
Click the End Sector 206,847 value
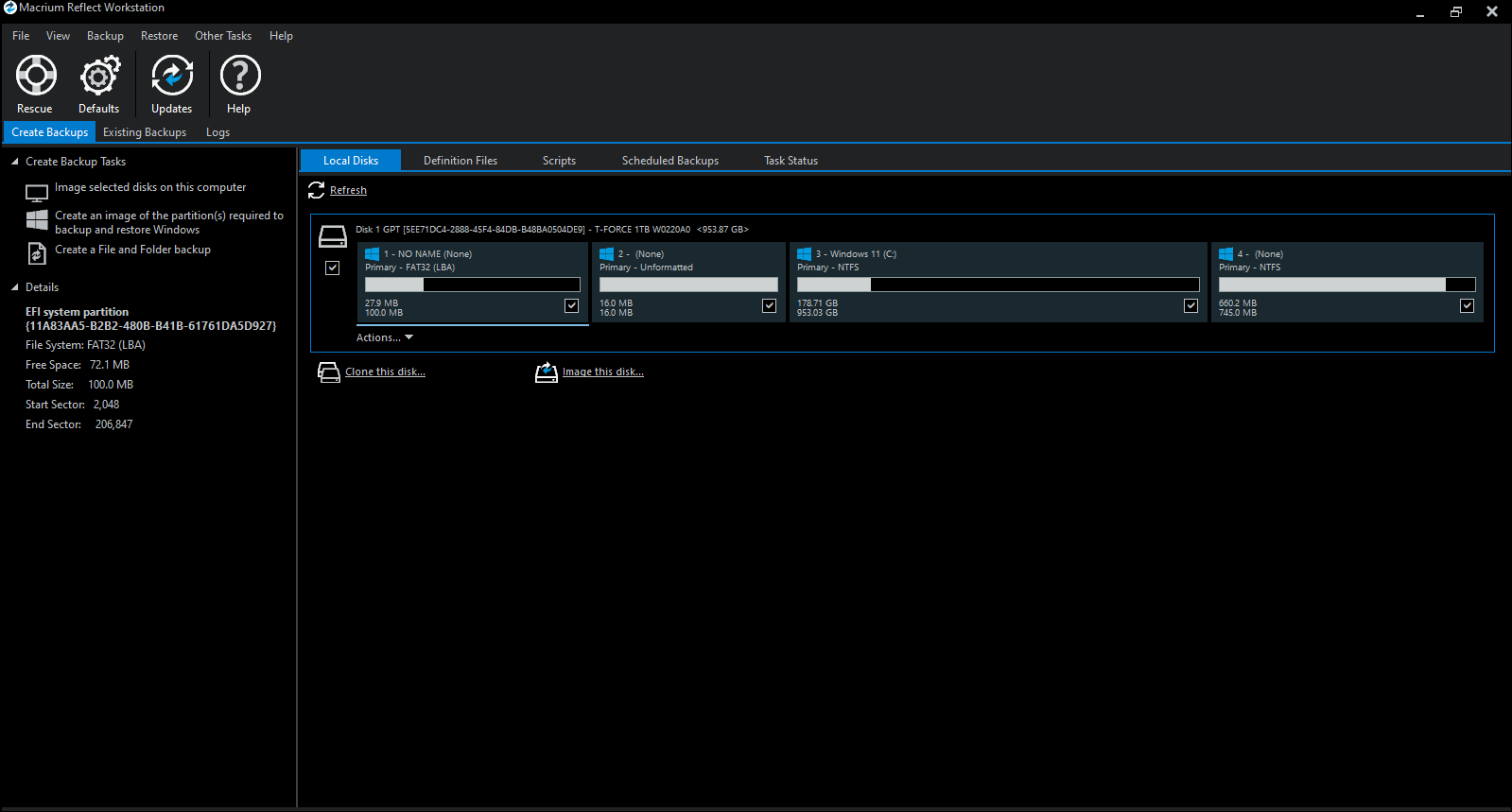point(113,424)
